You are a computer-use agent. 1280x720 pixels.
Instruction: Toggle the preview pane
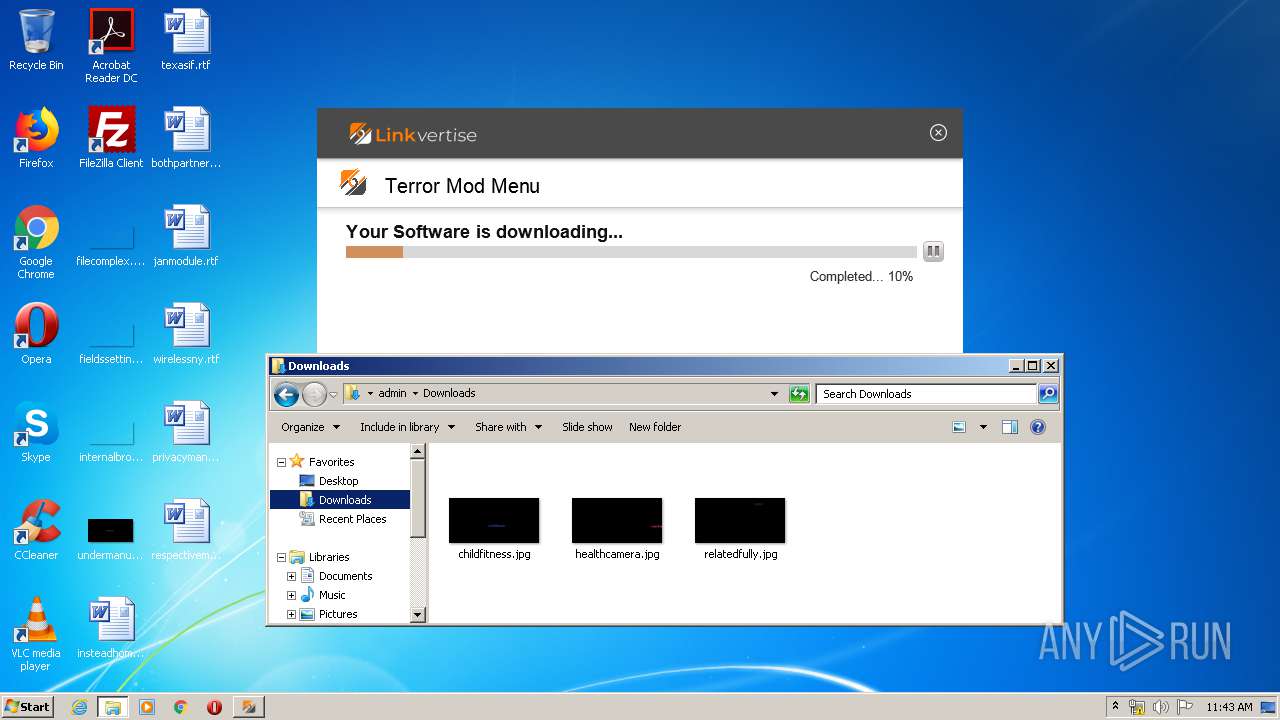pos(1010,427)
